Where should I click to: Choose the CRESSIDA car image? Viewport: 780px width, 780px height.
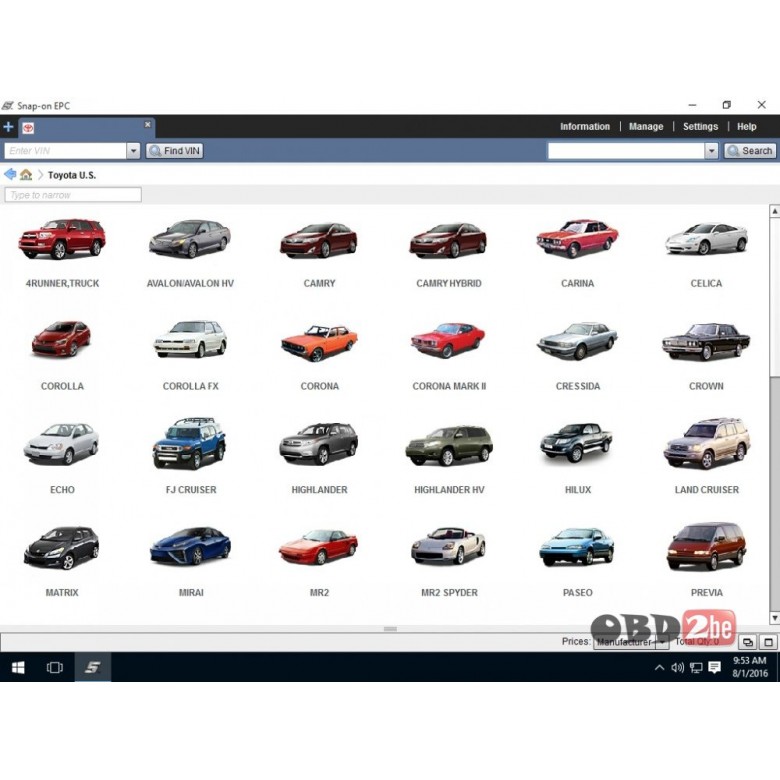(x=577, y=341)
